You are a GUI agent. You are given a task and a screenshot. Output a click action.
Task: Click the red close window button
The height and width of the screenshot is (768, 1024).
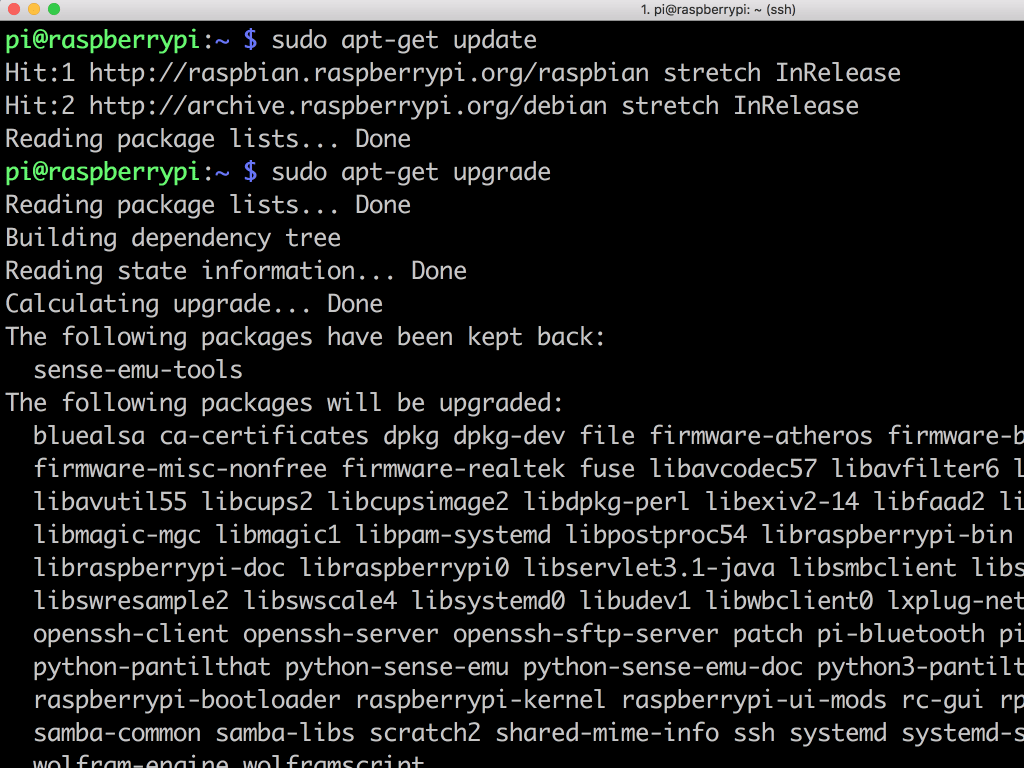(14, 9)
